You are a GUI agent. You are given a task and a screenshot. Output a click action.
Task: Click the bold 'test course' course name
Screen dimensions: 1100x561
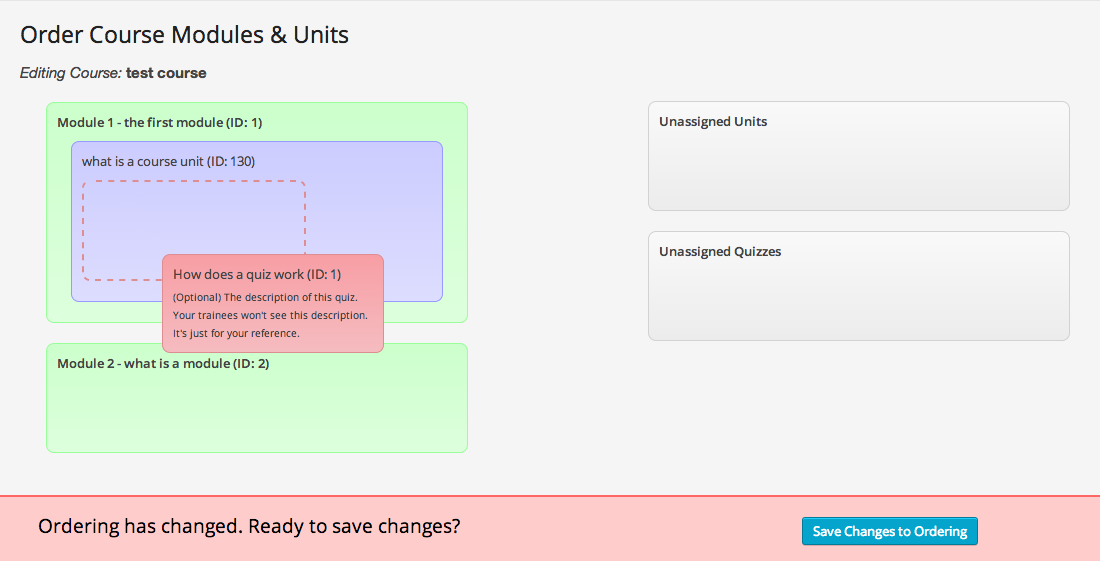(166, 73)
